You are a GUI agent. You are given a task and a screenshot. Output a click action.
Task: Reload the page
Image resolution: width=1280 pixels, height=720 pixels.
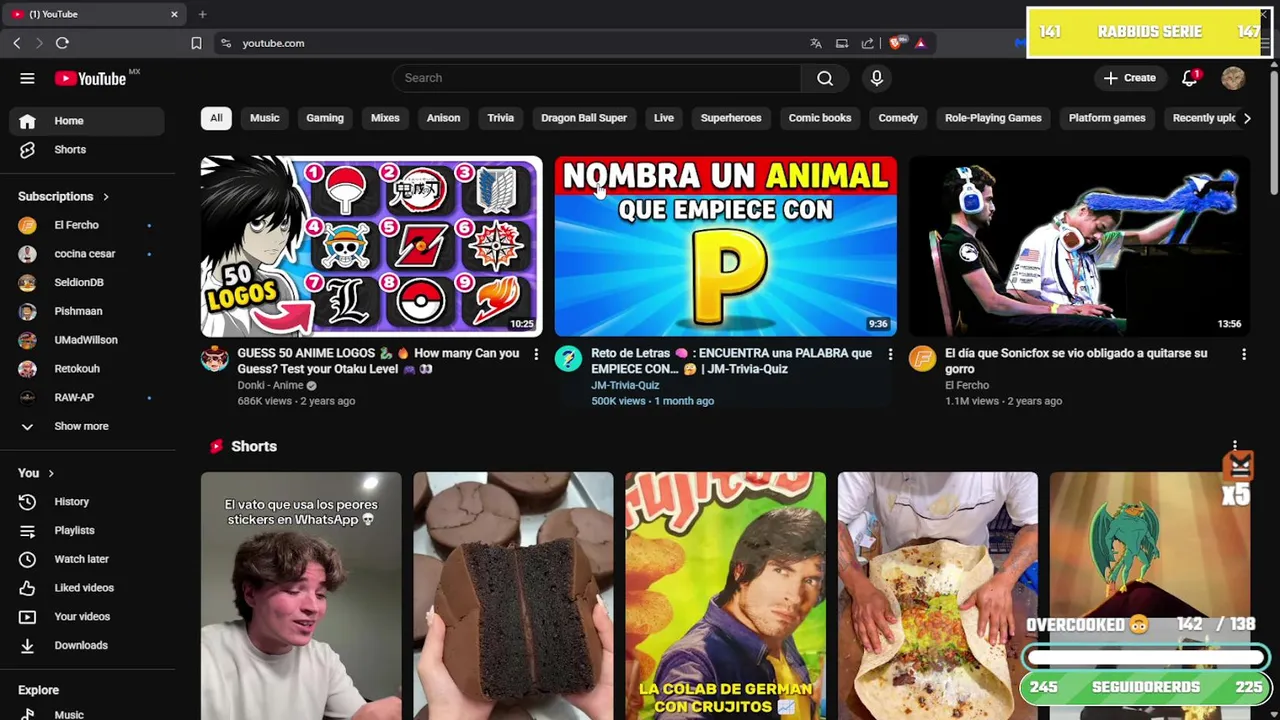tap(62, 43)
